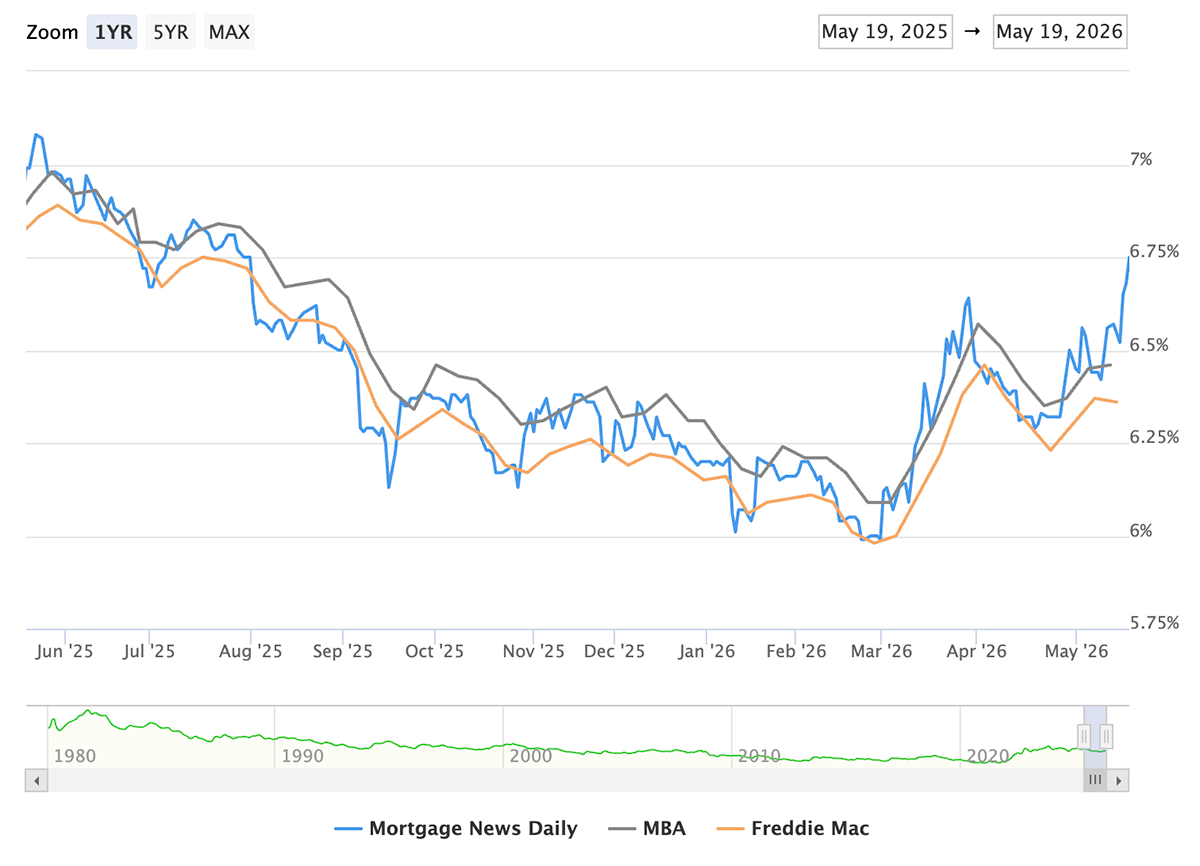Grab the scrollbar thumb grip

point(1095,780)
